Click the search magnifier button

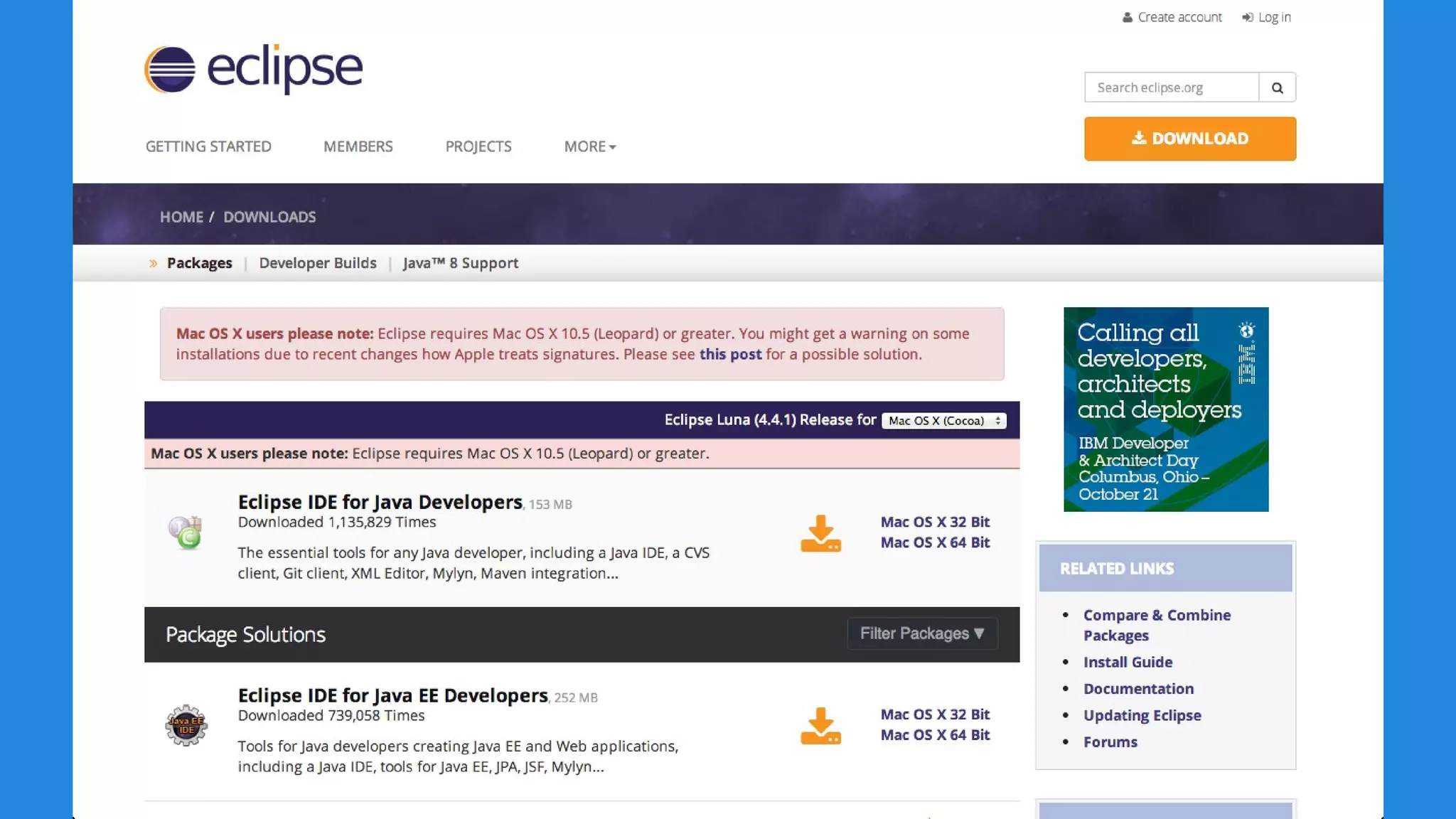click(x=1277, y=87)
